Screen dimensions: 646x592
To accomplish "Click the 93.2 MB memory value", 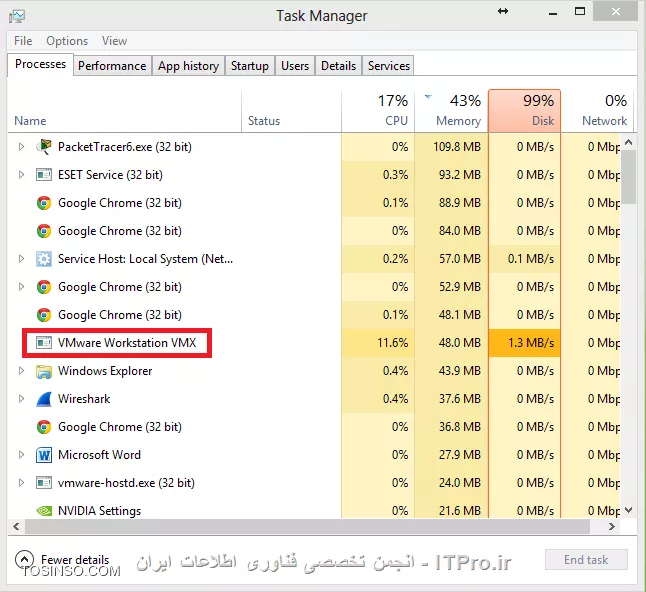I will (x=460, y=175).
